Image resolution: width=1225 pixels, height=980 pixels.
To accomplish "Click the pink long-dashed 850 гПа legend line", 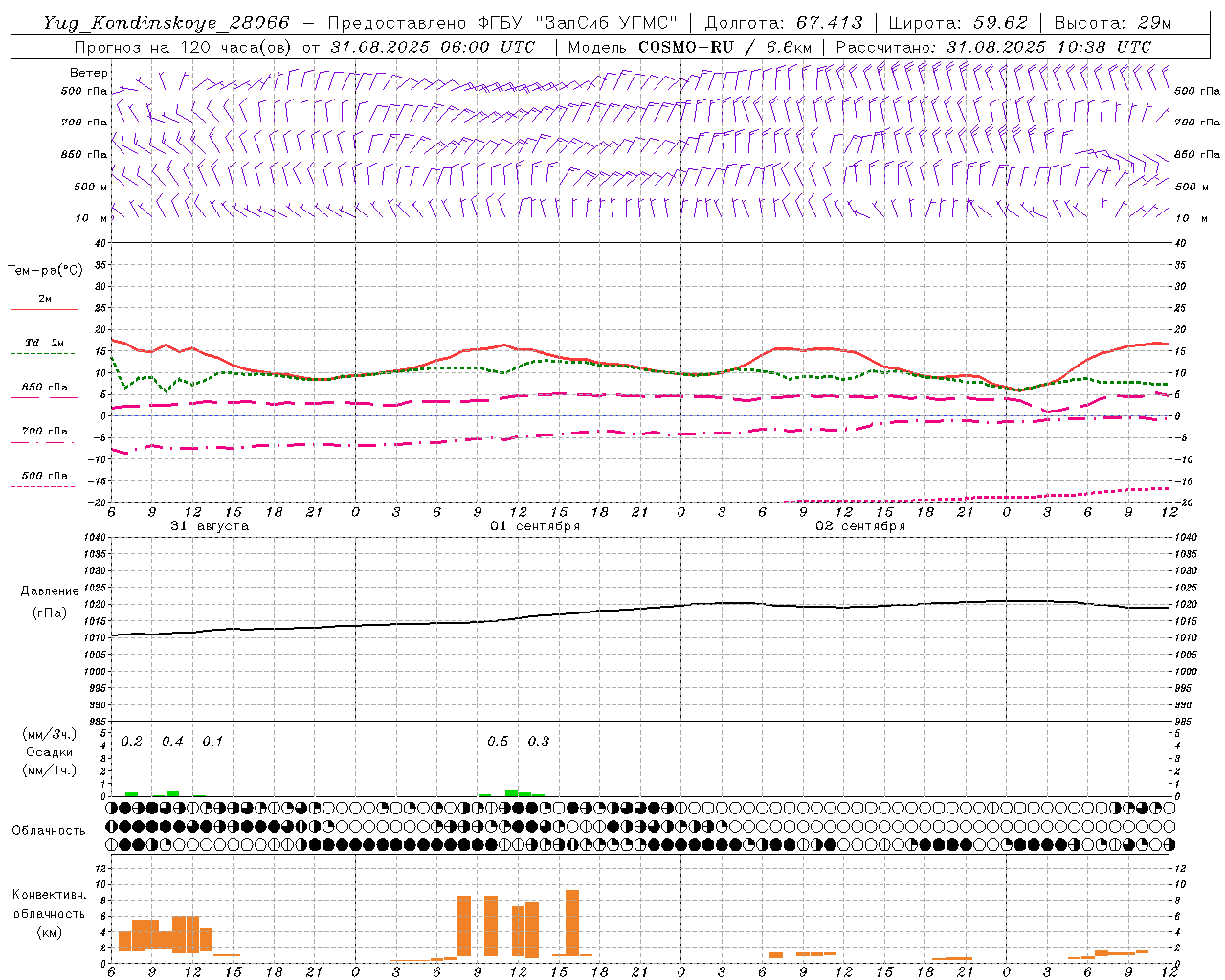I will click(44, 397).
